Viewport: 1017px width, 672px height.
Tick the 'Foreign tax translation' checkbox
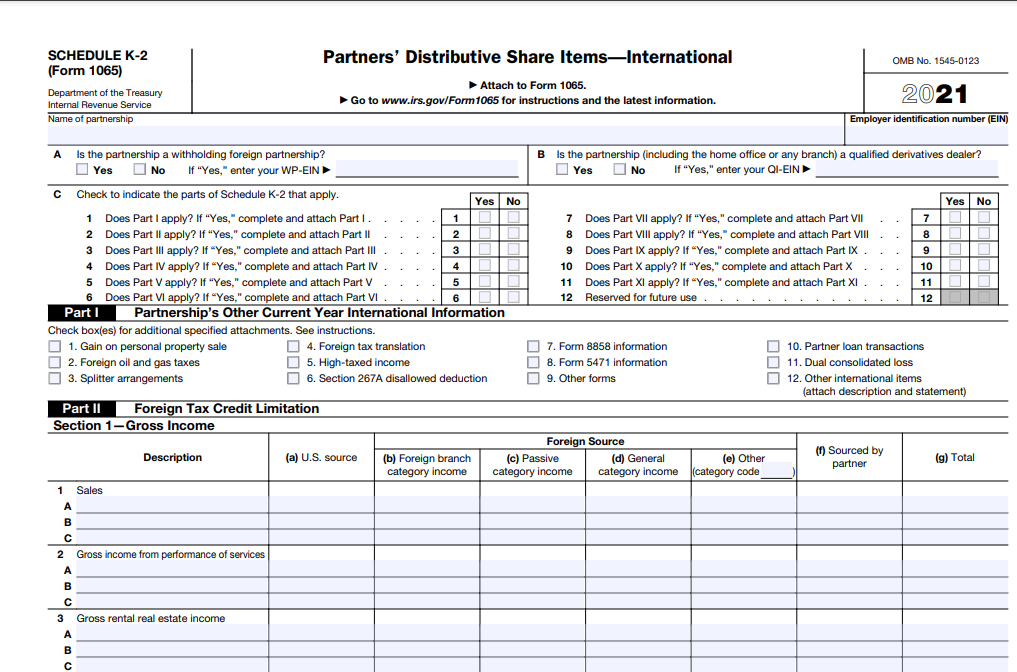pos(293,347)
